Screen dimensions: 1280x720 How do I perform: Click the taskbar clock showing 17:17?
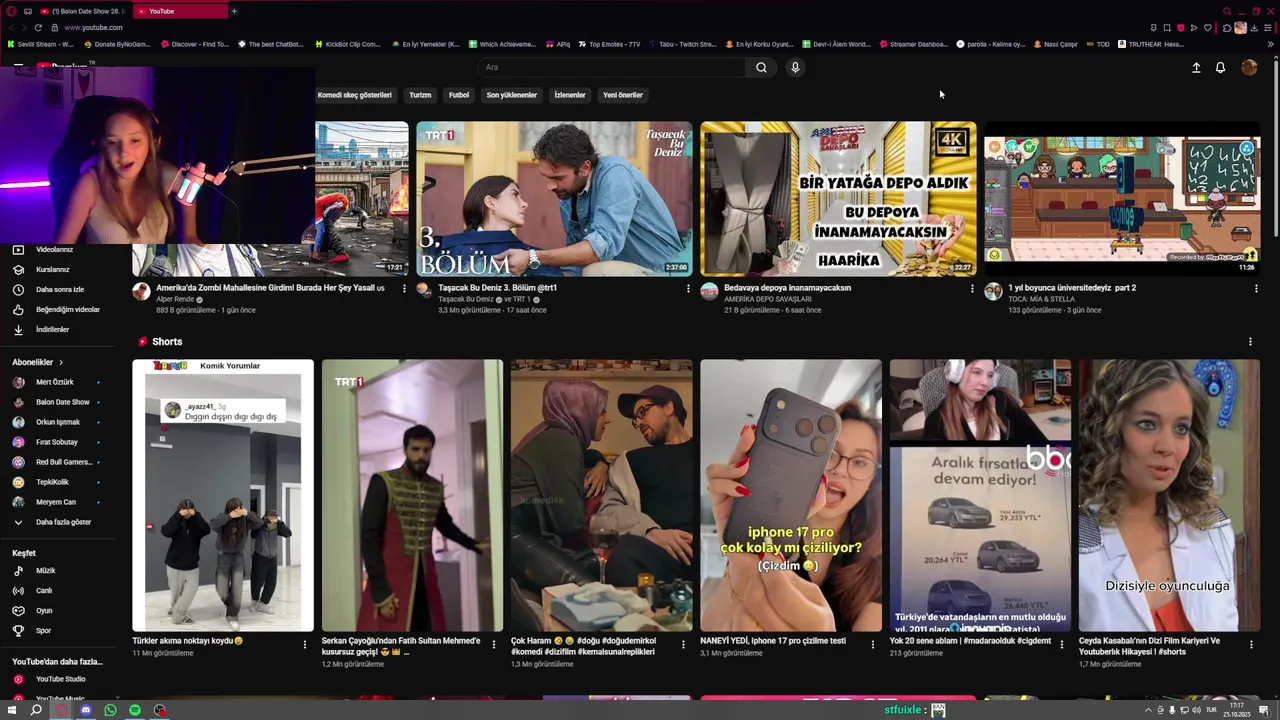tap(1237, 710)
